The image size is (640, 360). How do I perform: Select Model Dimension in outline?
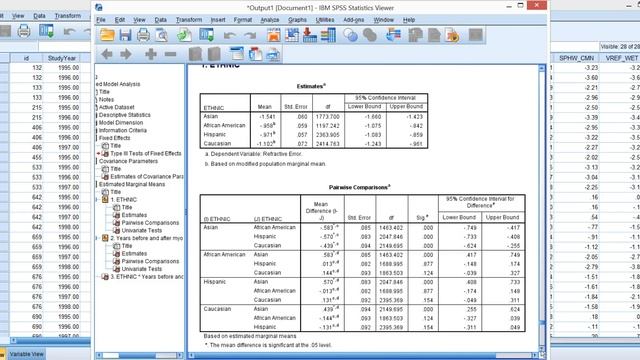click(x=121, y=123)
